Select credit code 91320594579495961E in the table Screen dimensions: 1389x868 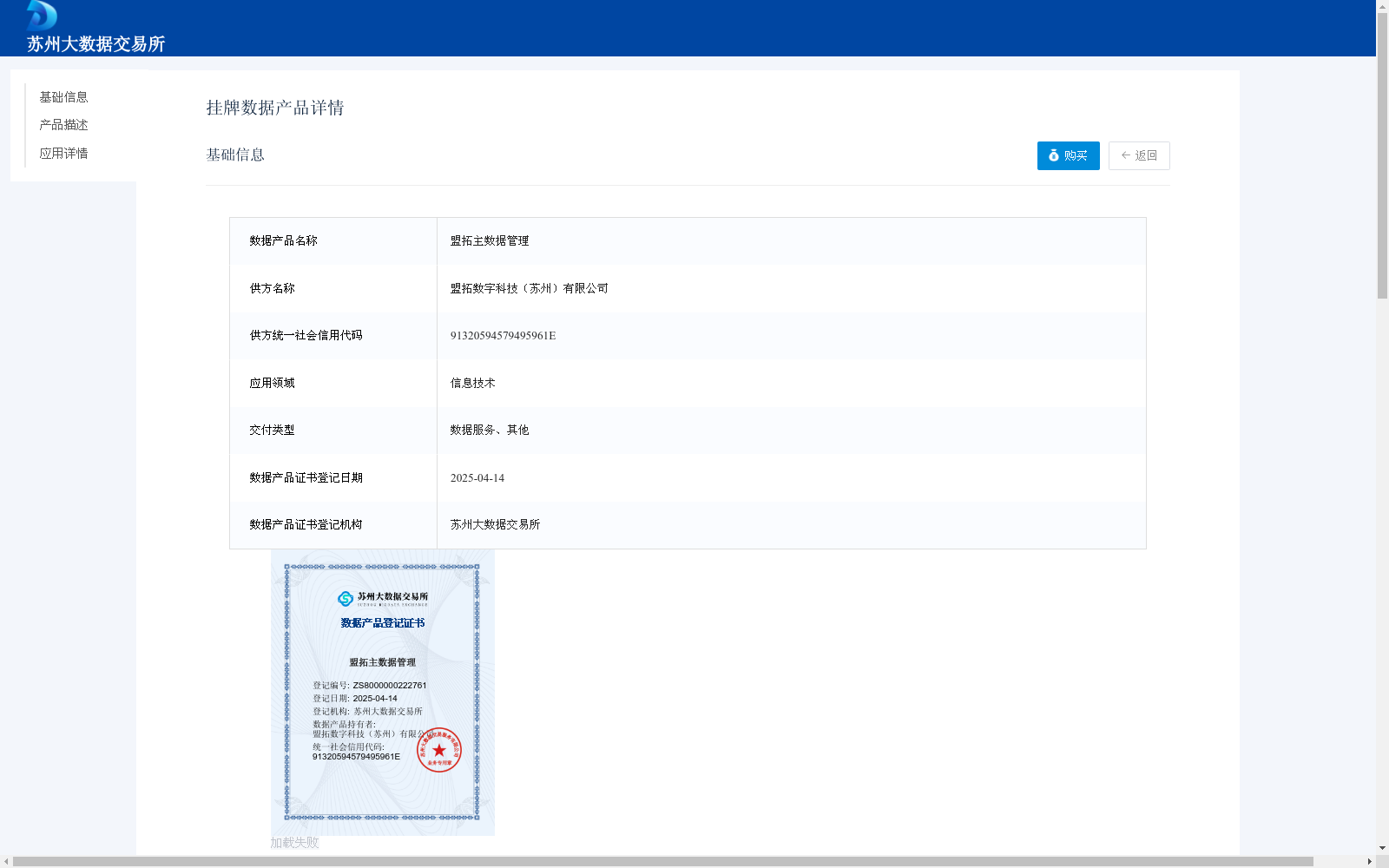click(x=503, y=336)
